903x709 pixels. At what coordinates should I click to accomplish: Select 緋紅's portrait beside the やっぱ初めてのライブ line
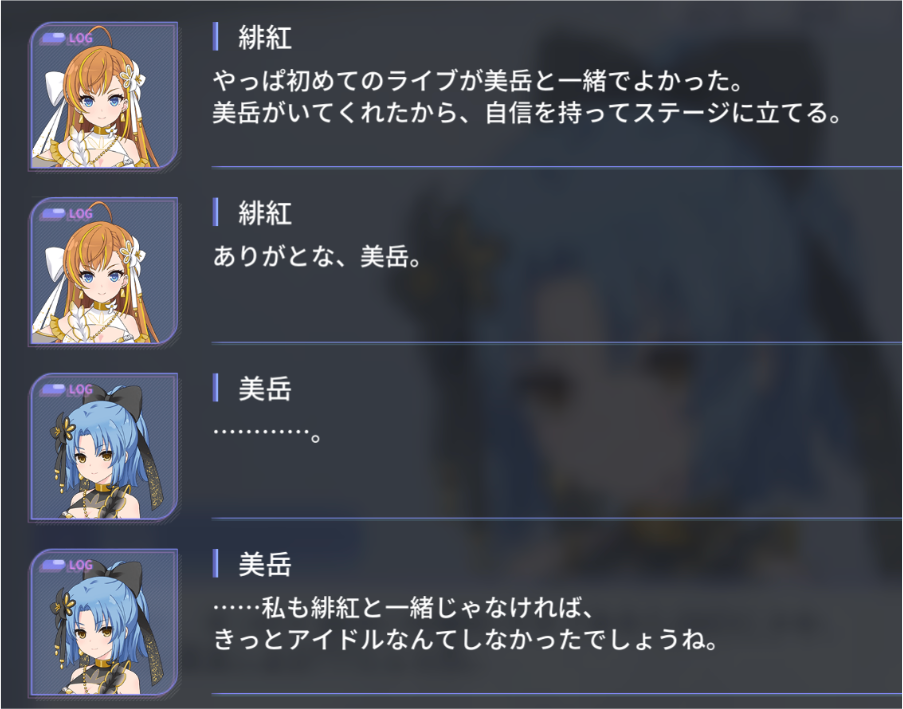[x=104, y=96]
